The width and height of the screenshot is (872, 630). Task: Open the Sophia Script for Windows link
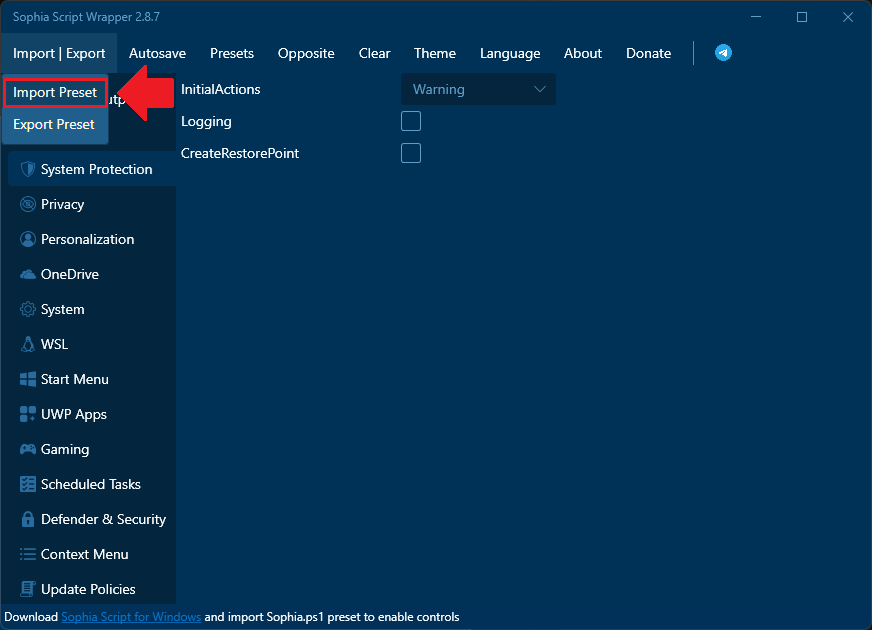pos(131,617)
